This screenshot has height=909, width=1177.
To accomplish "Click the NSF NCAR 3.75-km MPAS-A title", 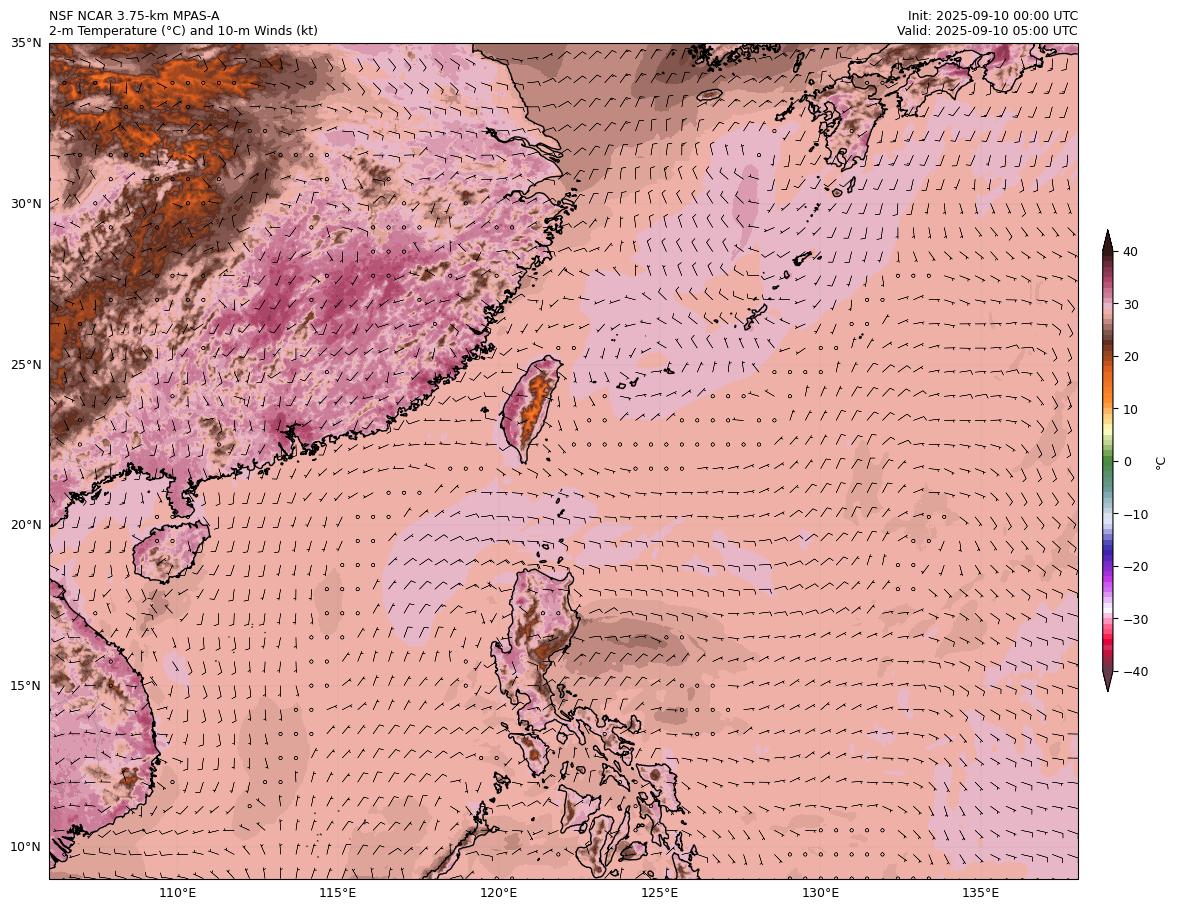I will coord(134,15).
